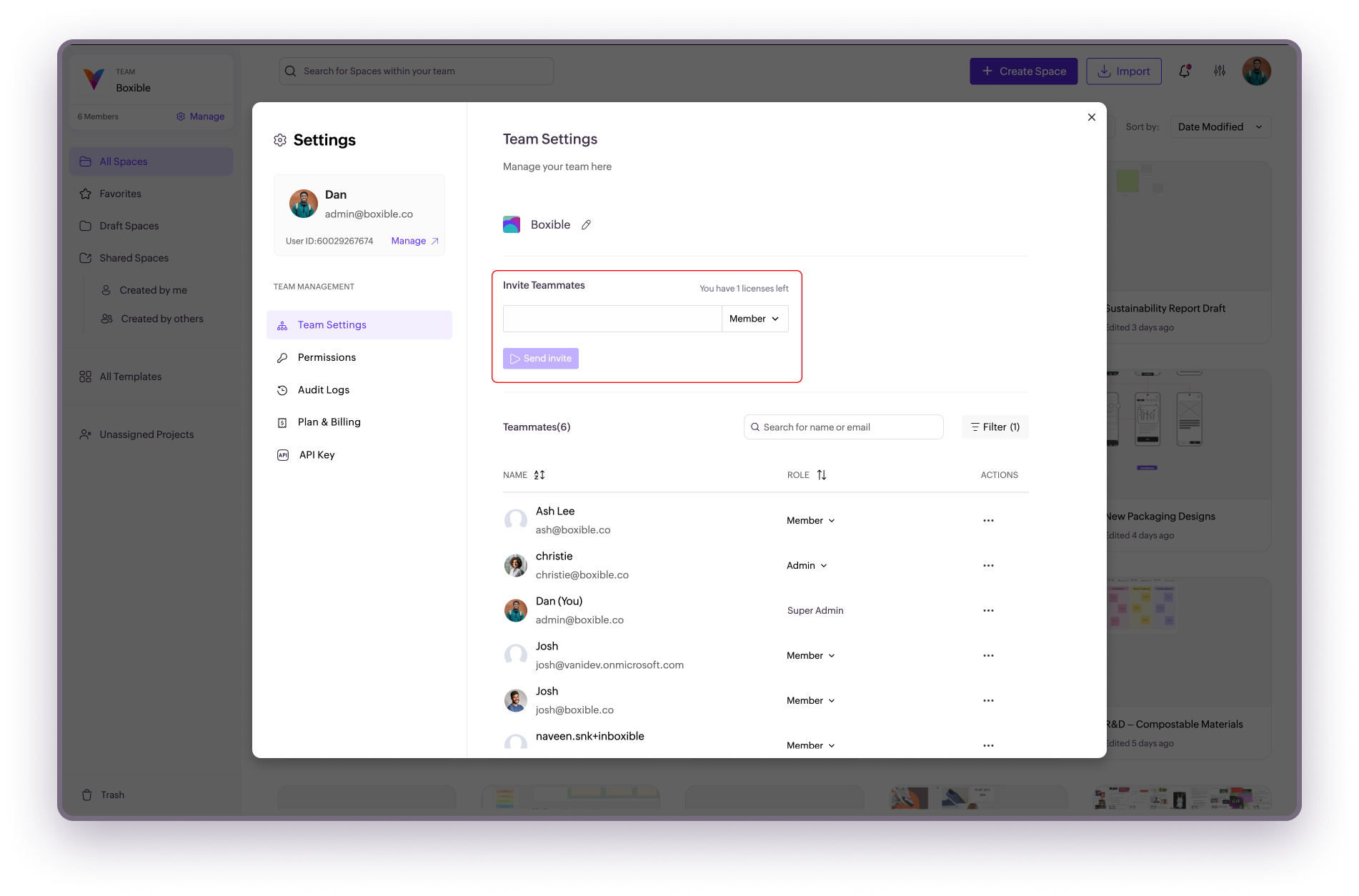Open the API Key settings page
The width and height of the screenshot is (1359, 896).
[317, 455]
